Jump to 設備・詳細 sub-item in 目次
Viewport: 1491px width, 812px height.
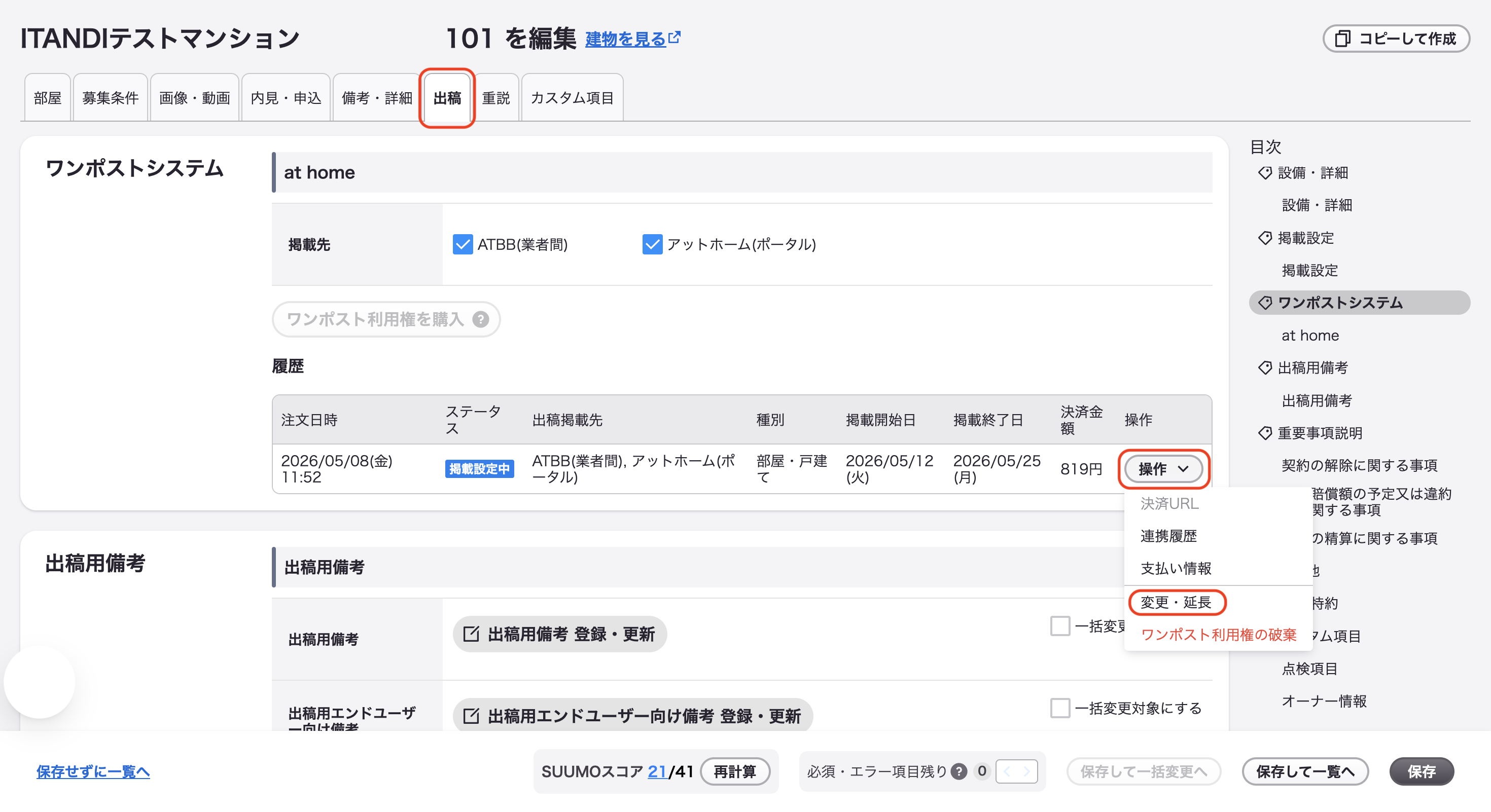click(x=1317, y=205)
